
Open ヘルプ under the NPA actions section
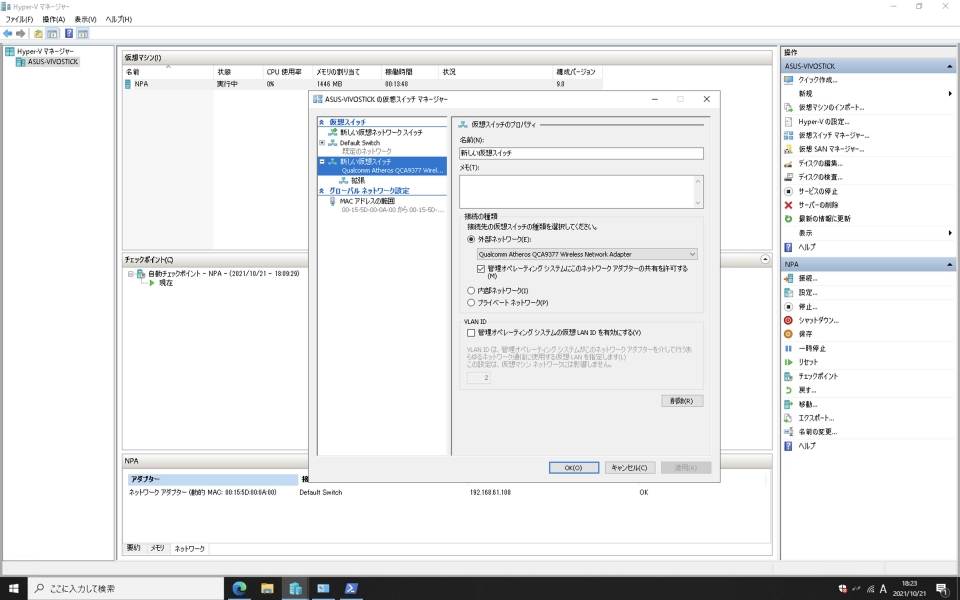click(x=806, y=446)
